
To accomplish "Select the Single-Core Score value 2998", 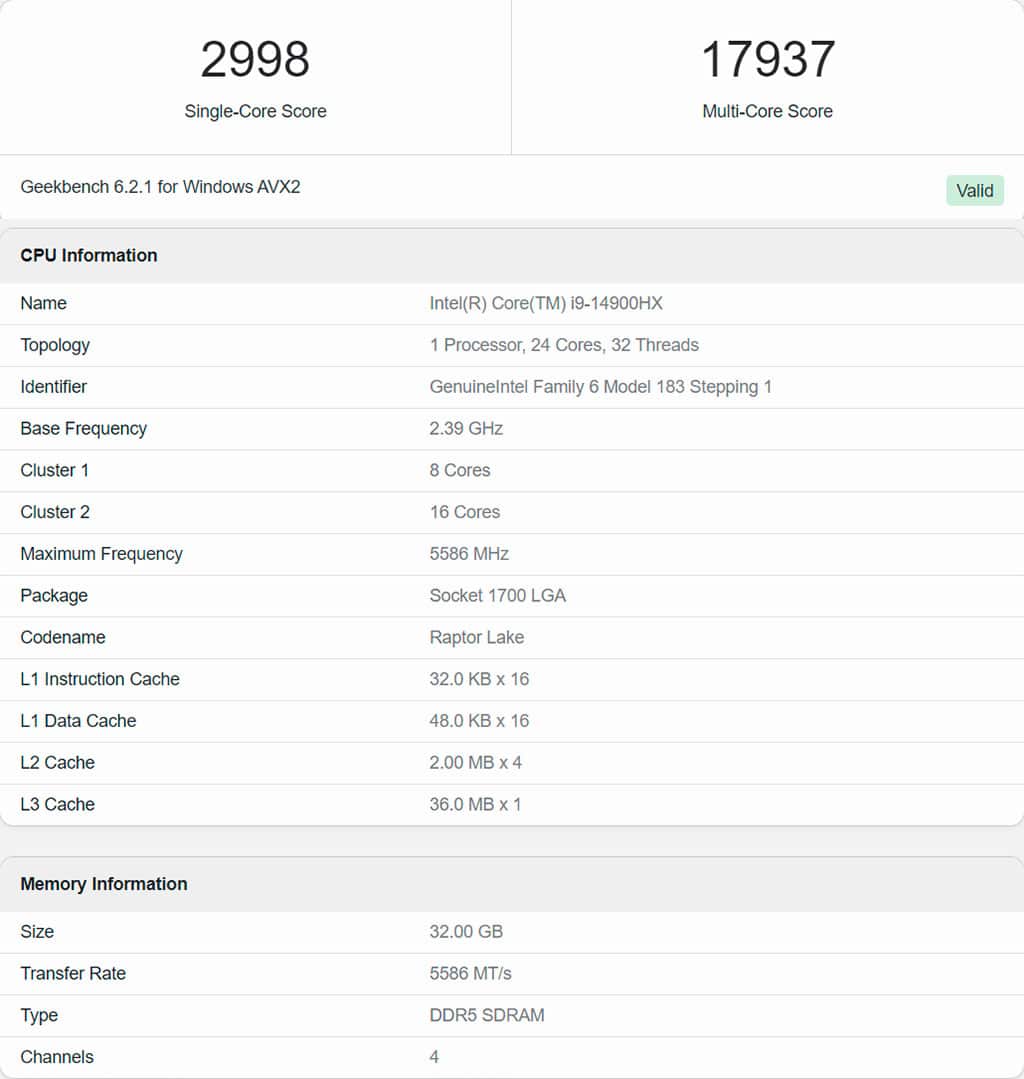I will tap(255, 59).
